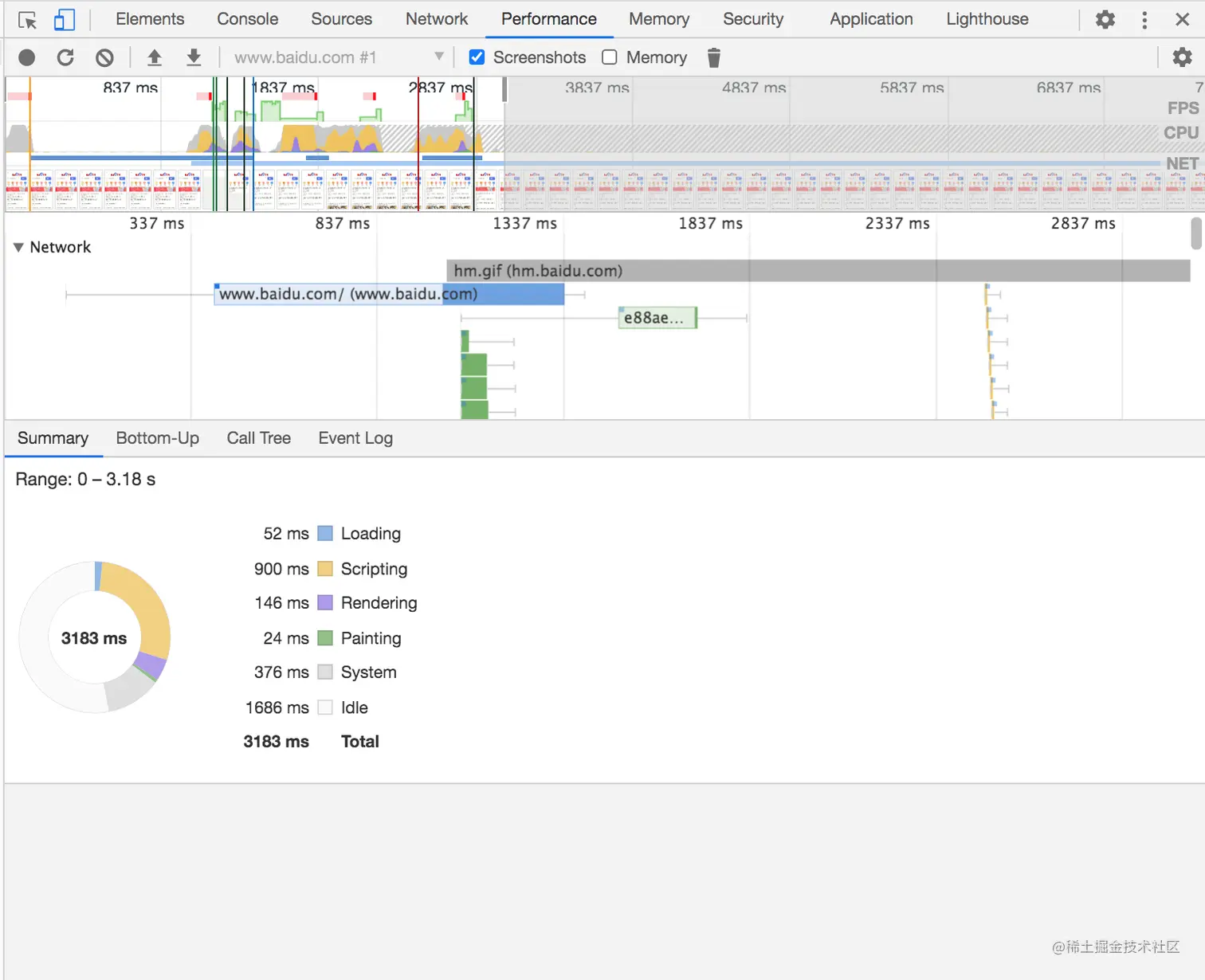Open capture settings gear in Performance toolbar
1205x980 pixels.
(1183, 57)
